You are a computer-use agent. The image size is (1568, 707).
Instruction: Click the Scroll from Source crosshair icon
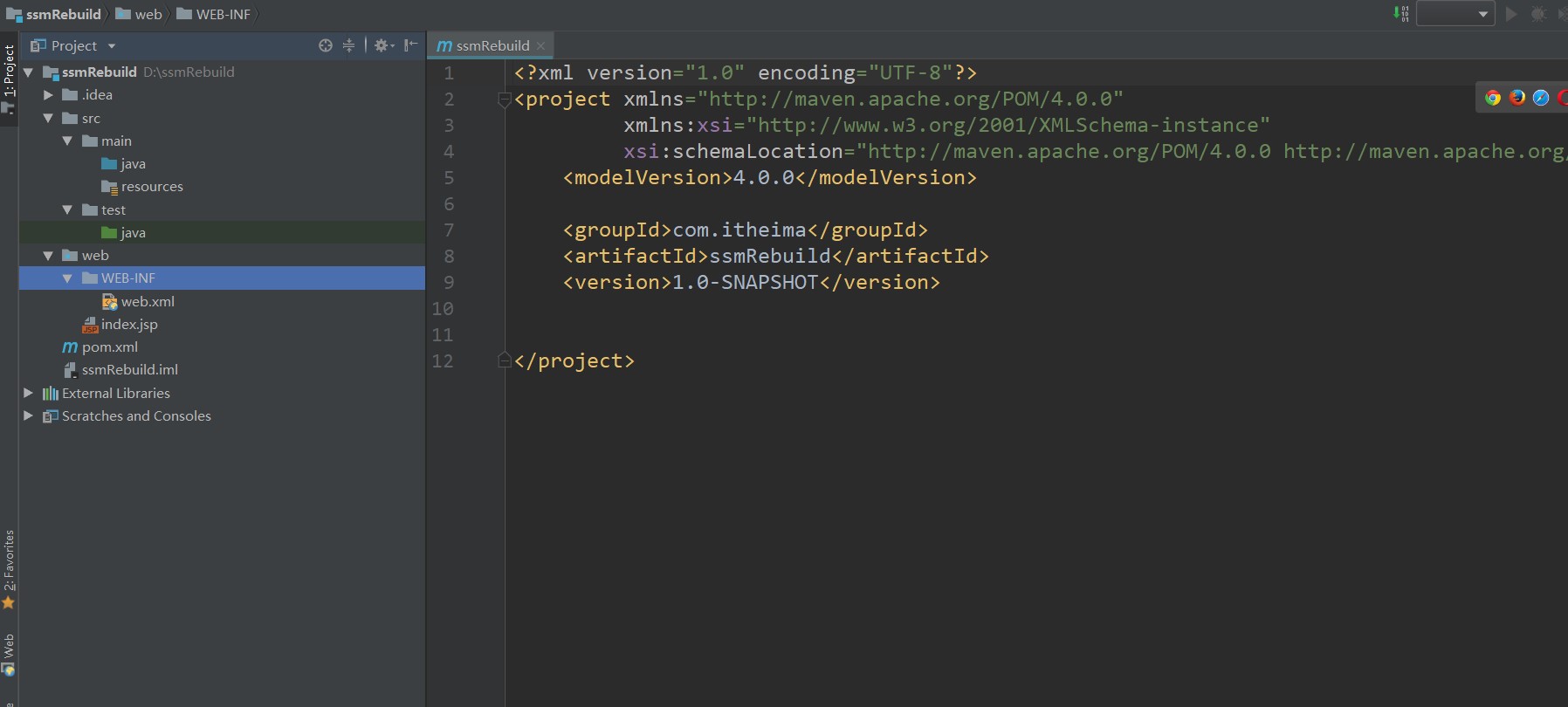tap(326, 45)
